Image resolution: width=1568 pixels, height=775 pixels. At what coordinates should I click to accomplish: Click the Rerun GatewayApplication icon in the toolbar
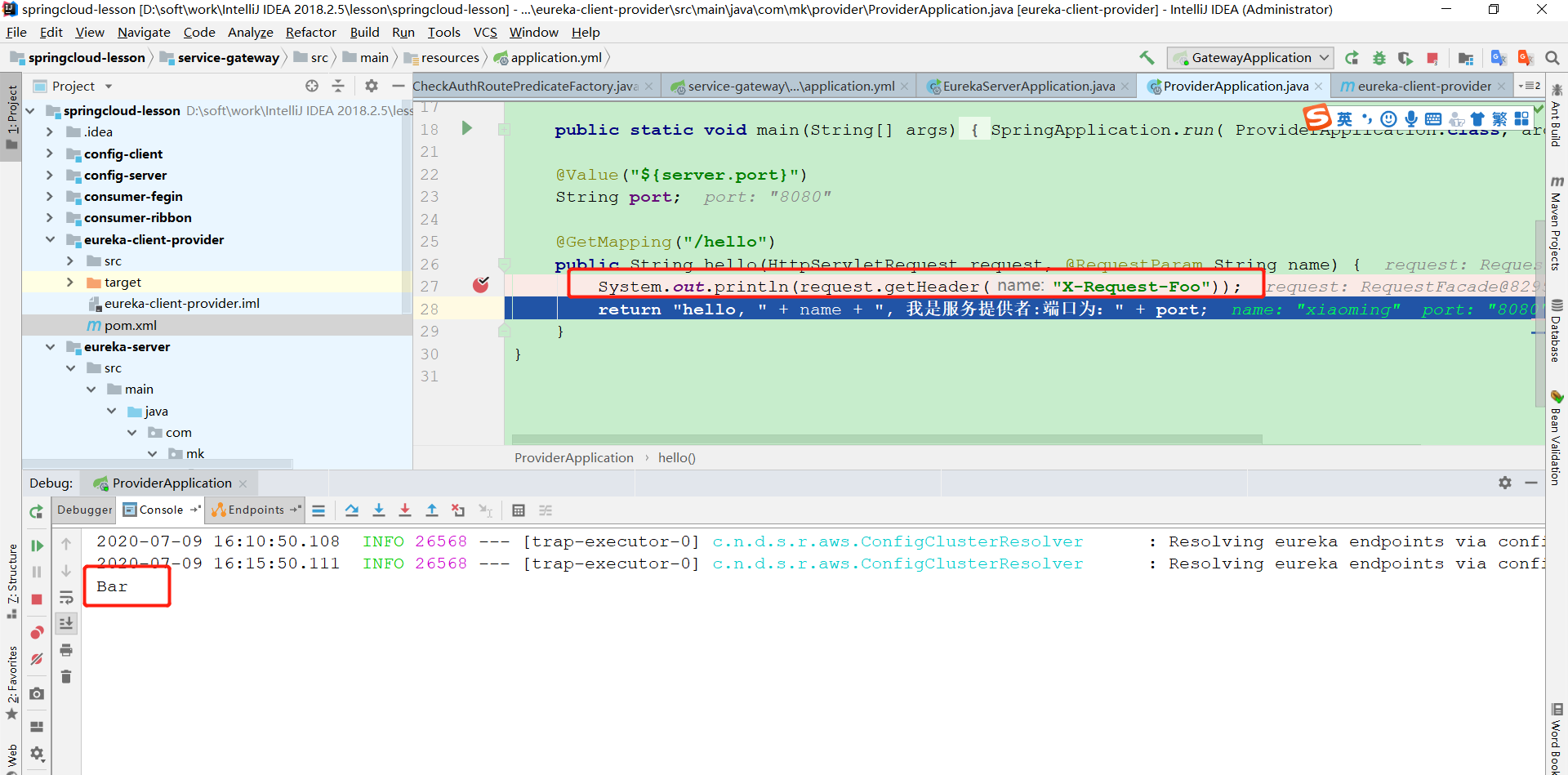tap(1352, 58)
